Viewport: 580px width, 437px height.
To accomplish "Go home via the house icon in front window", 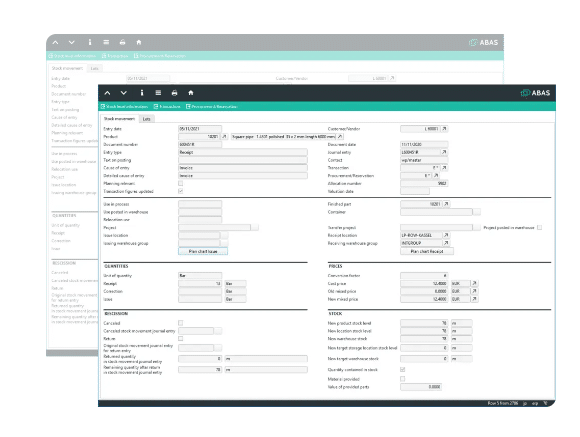I will point(191,93).
